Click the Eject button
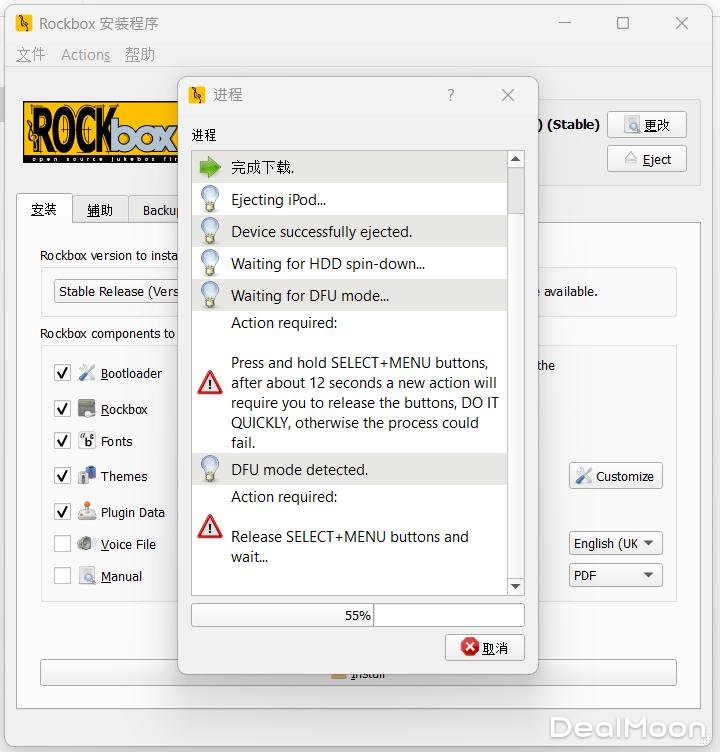 tap(646, 159)
